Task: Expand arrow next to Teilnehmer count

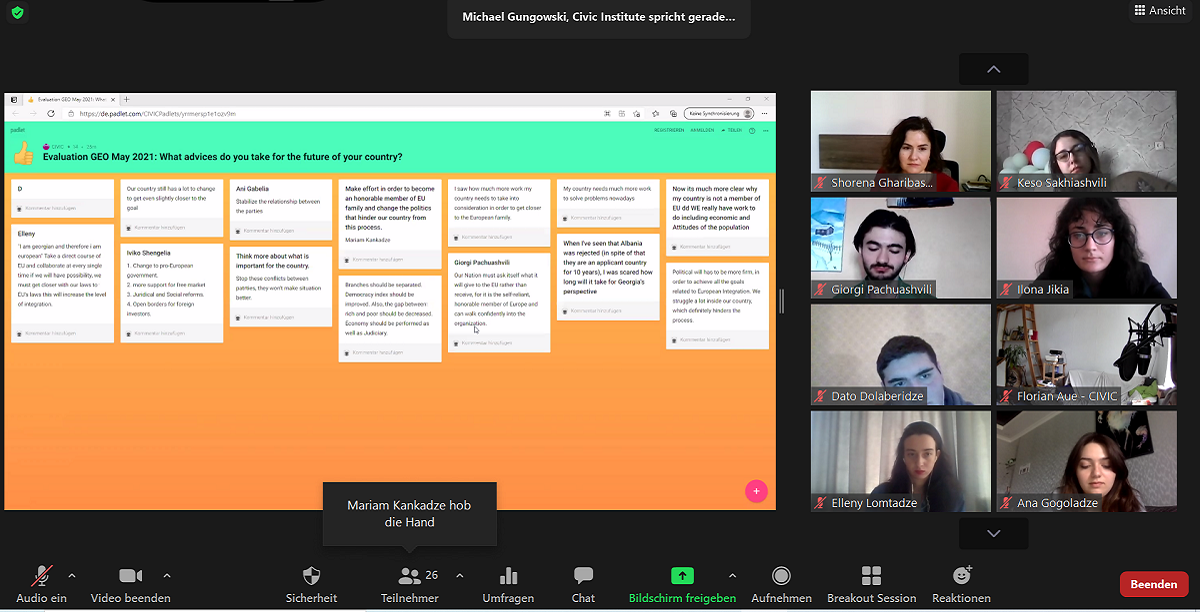Action: click(x=460, y=575)
